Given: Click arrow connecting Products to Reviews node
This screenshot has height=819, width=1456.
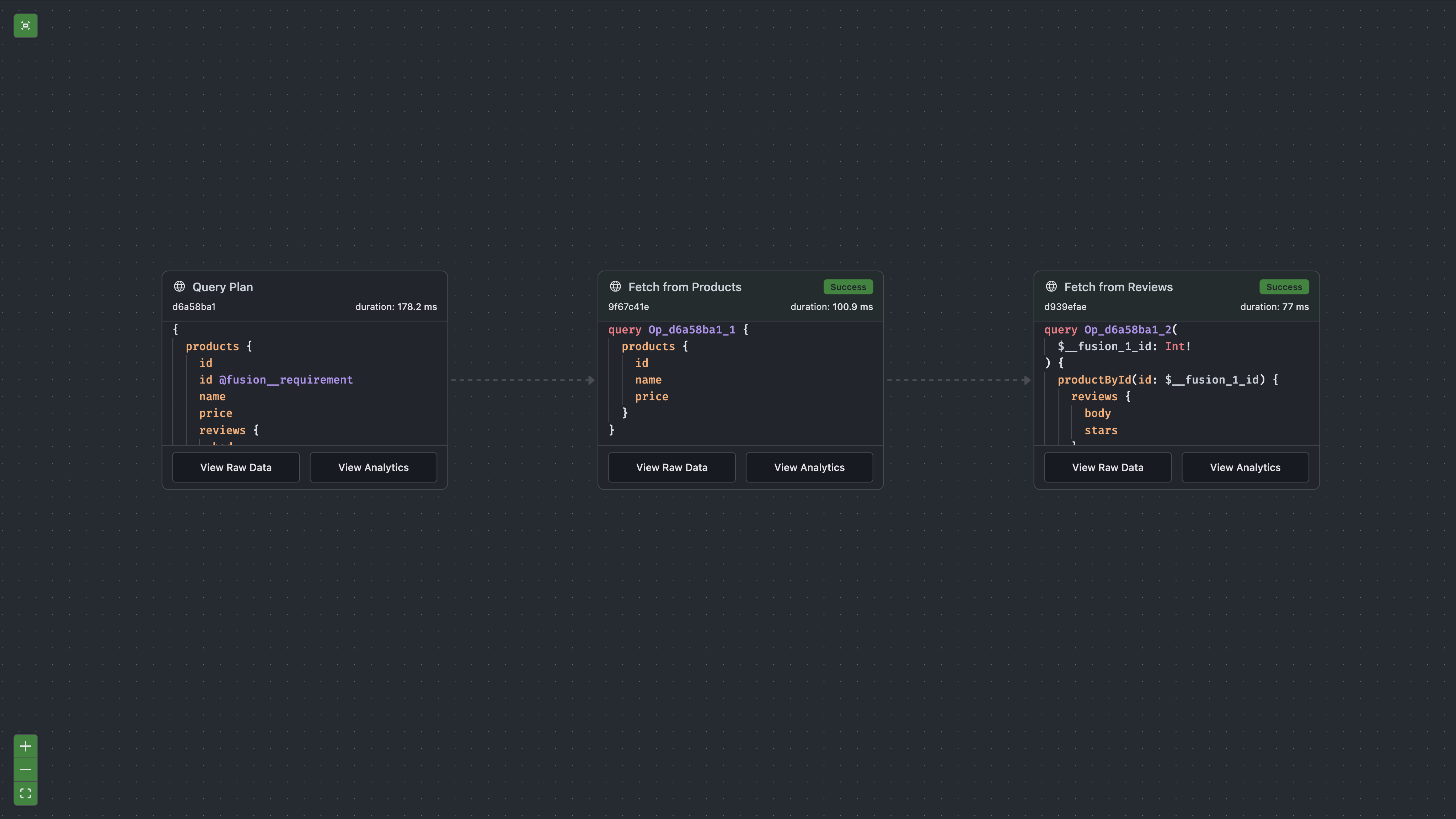Looking at the screenshot, I should point(959,380).
